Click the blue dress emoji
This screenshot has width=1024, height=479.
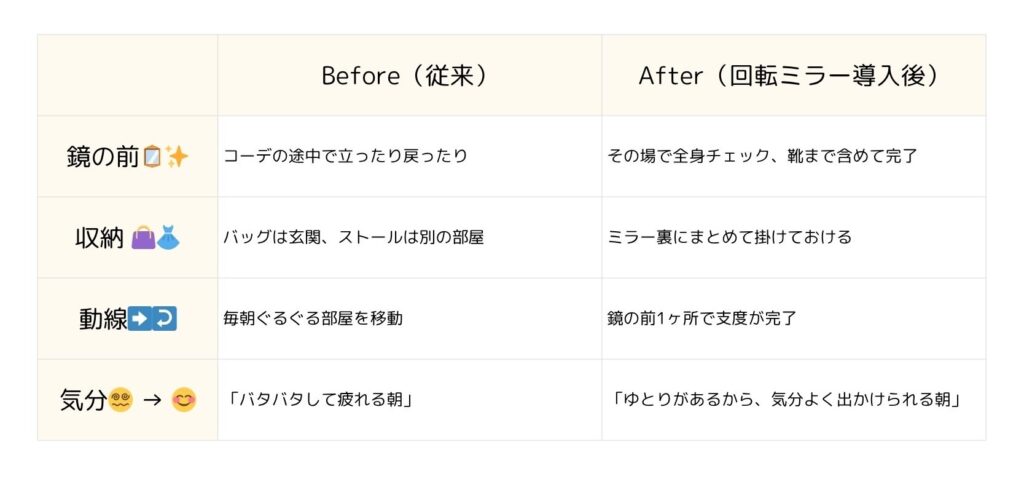[x=168, y=238]
